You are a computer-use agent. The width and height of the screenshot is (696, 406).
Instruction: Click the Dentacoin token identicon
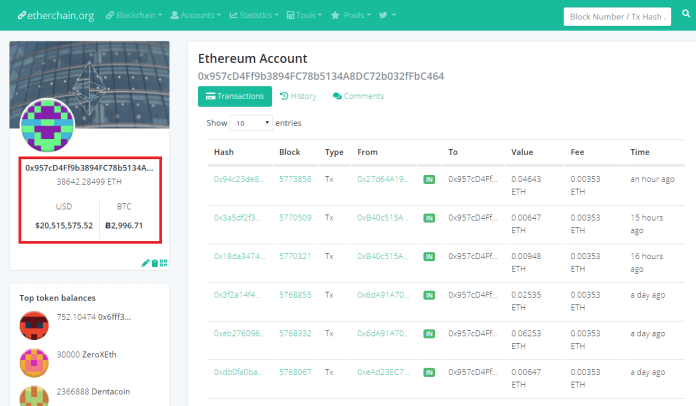(x=34, y=396)
